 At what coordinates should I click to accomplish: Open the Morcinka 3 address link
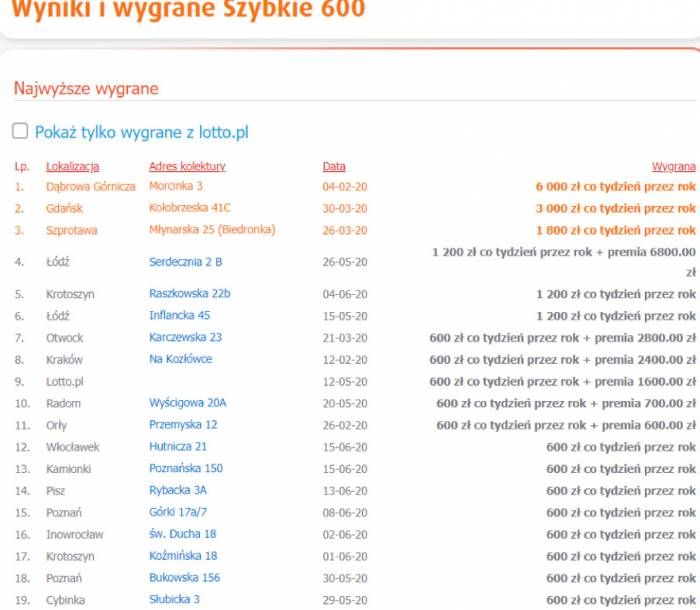pyautogui.click(x=175, y=186)
